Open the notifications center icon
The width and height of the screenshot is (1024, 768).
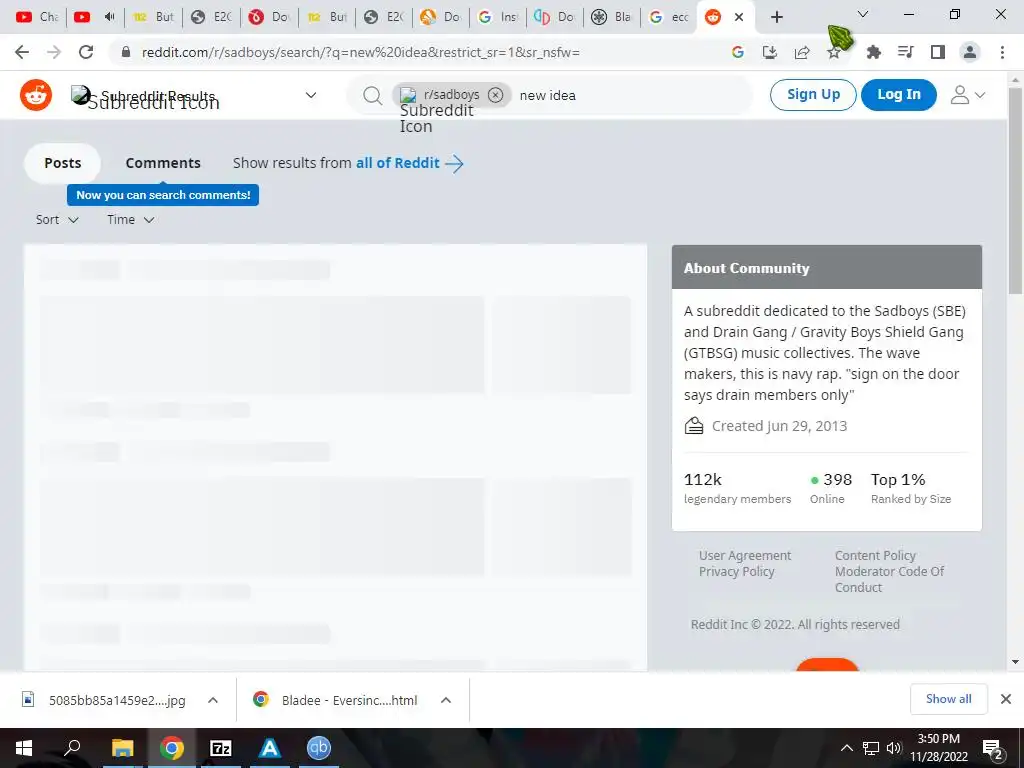point(993,748)
